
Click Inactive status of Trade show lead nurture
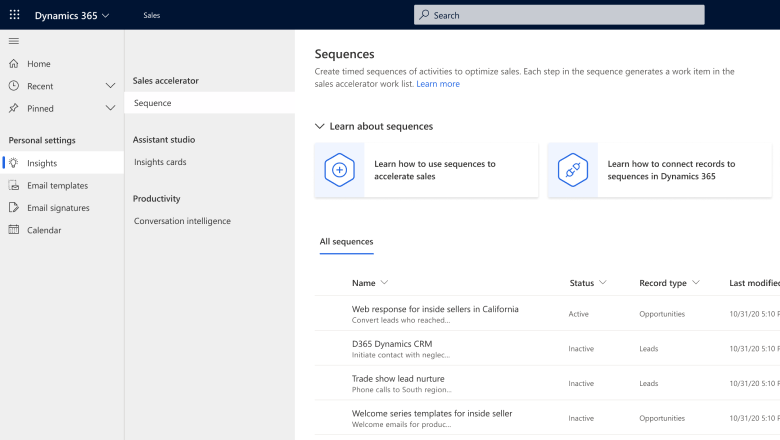pos(581,383)
